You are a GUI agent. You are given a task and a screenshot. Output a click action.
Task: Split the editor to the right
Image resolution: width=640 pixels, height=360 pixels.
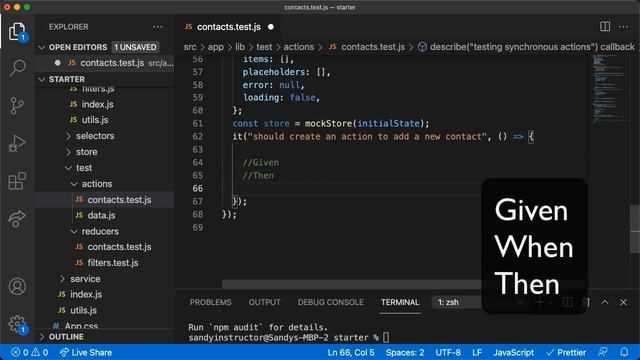pos(605,27)
